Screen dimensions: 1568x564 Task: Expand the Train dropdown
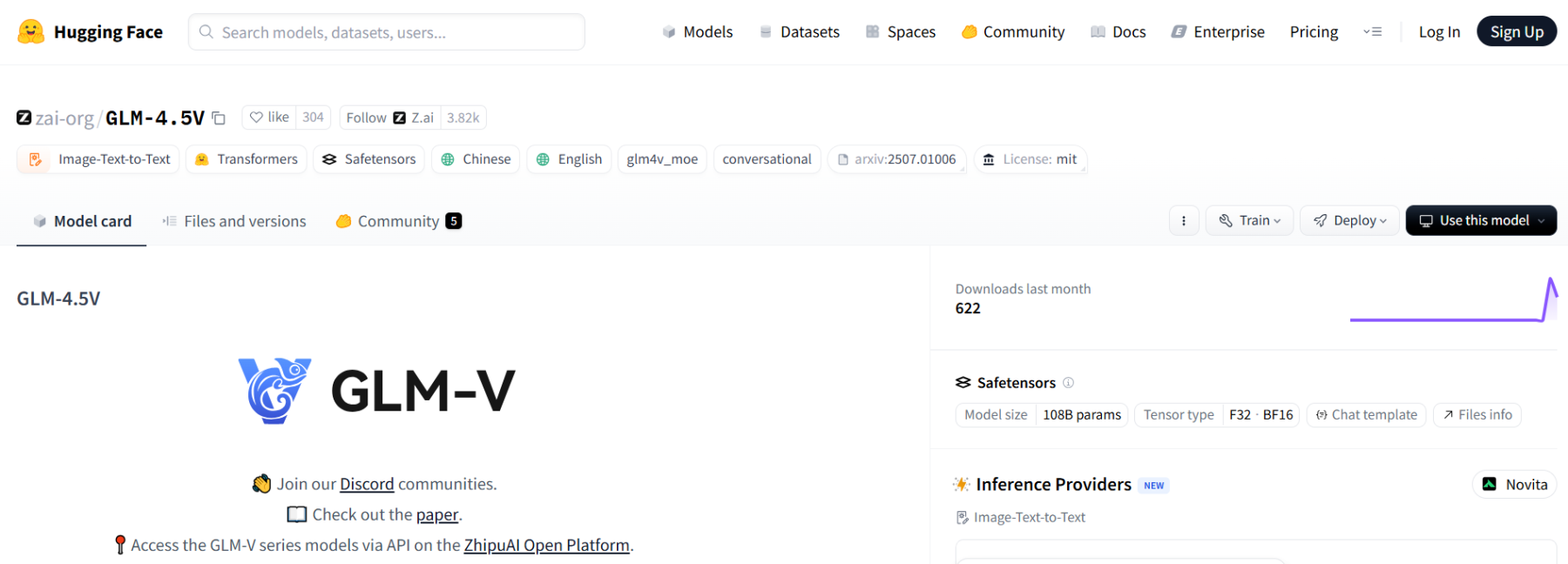coord(1249,221)
